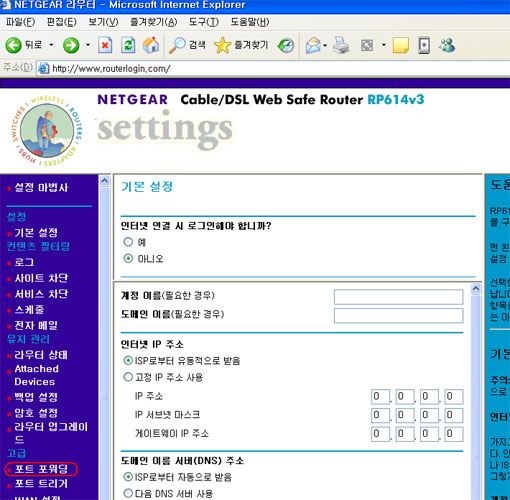Click the Print toolbar icon

tap(341, 45)
